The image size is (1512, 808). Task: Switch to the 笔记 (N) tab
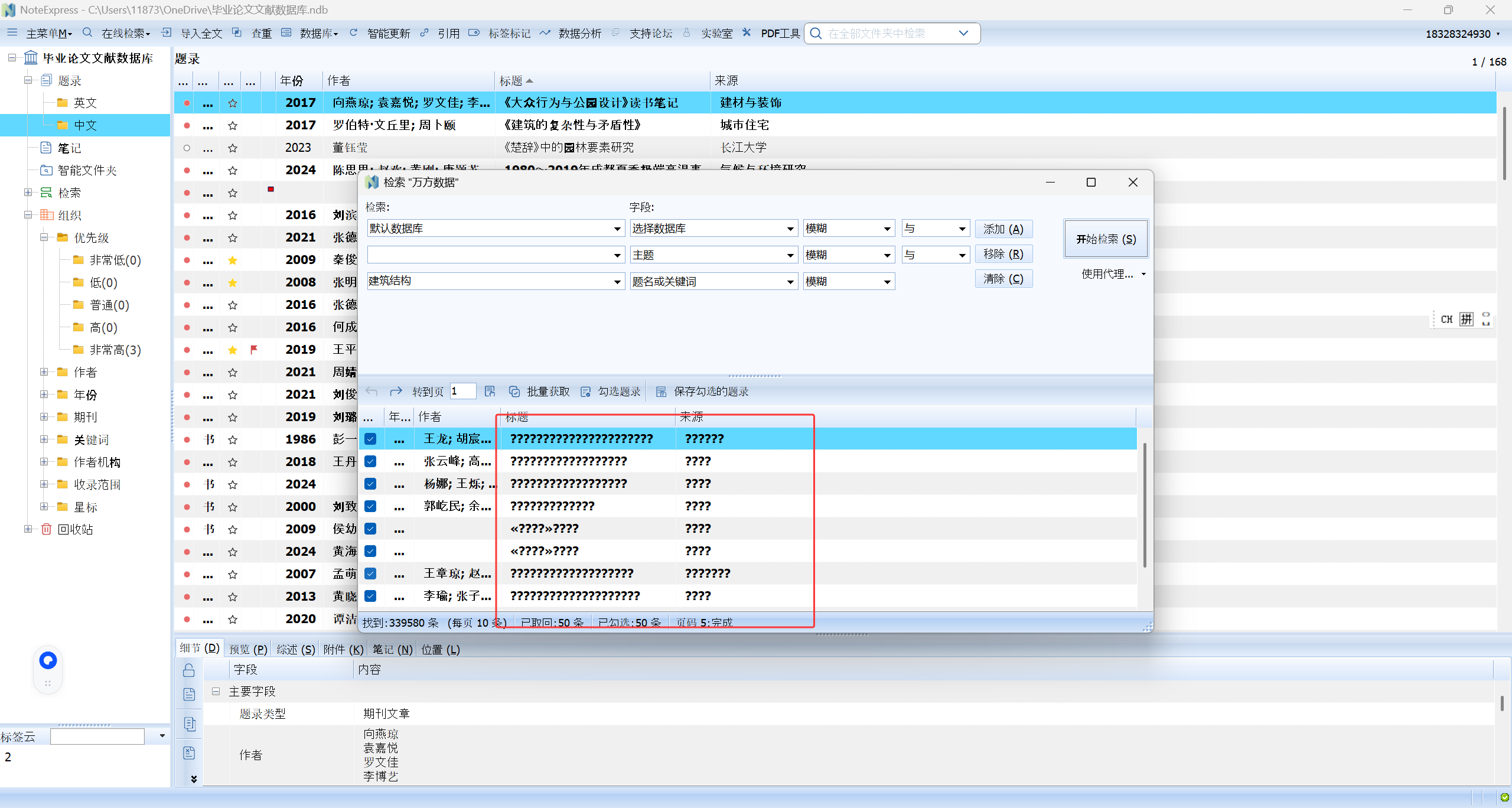392,649
